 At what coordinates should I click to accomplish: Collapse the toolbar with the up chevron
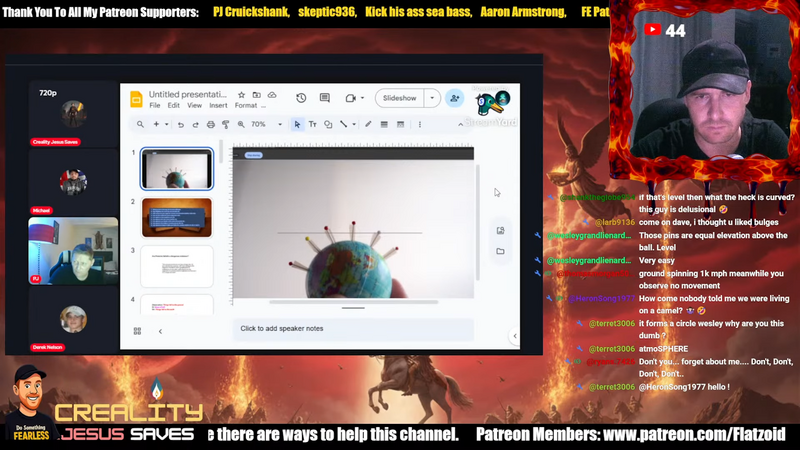pyautogui.click(x=460, y=124)
